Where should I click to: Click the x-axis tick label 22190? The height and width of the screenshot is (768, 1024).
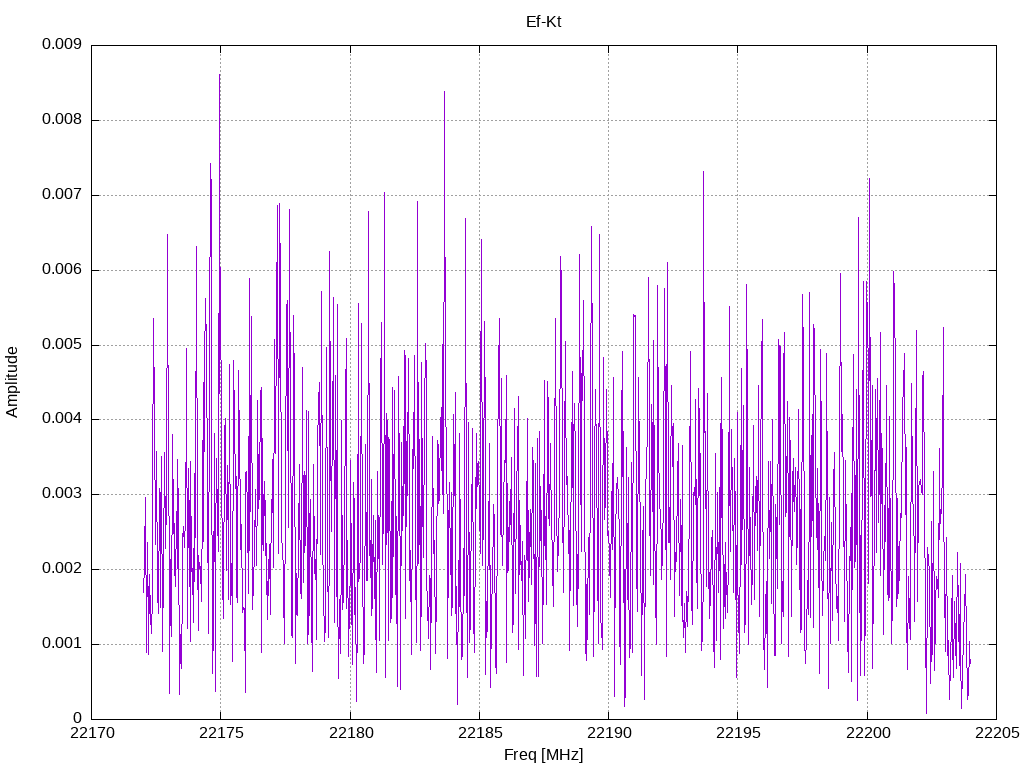coord(609,733)
